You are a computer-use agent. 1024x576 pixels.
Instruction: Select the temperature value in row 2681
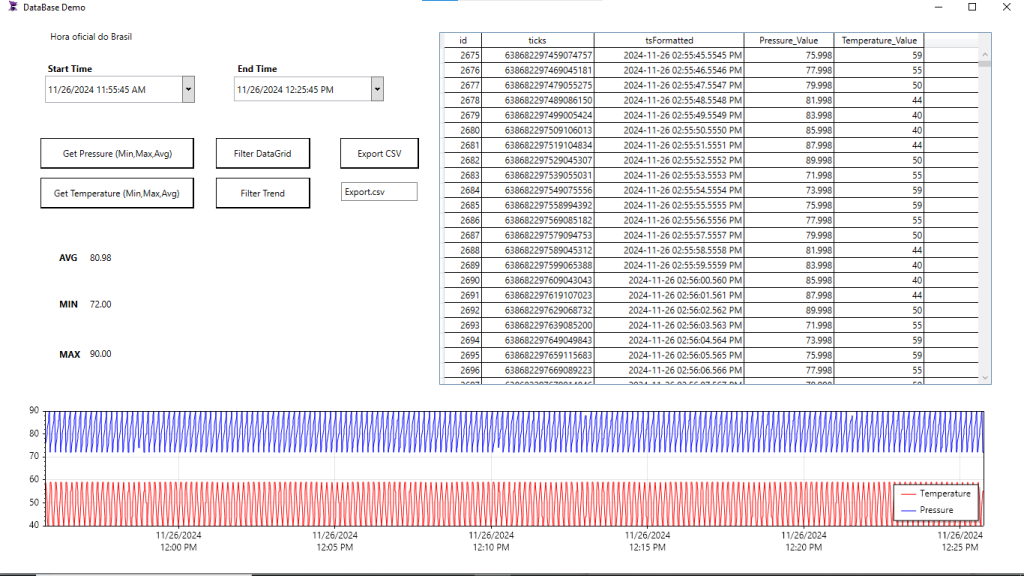click(879, 146)
